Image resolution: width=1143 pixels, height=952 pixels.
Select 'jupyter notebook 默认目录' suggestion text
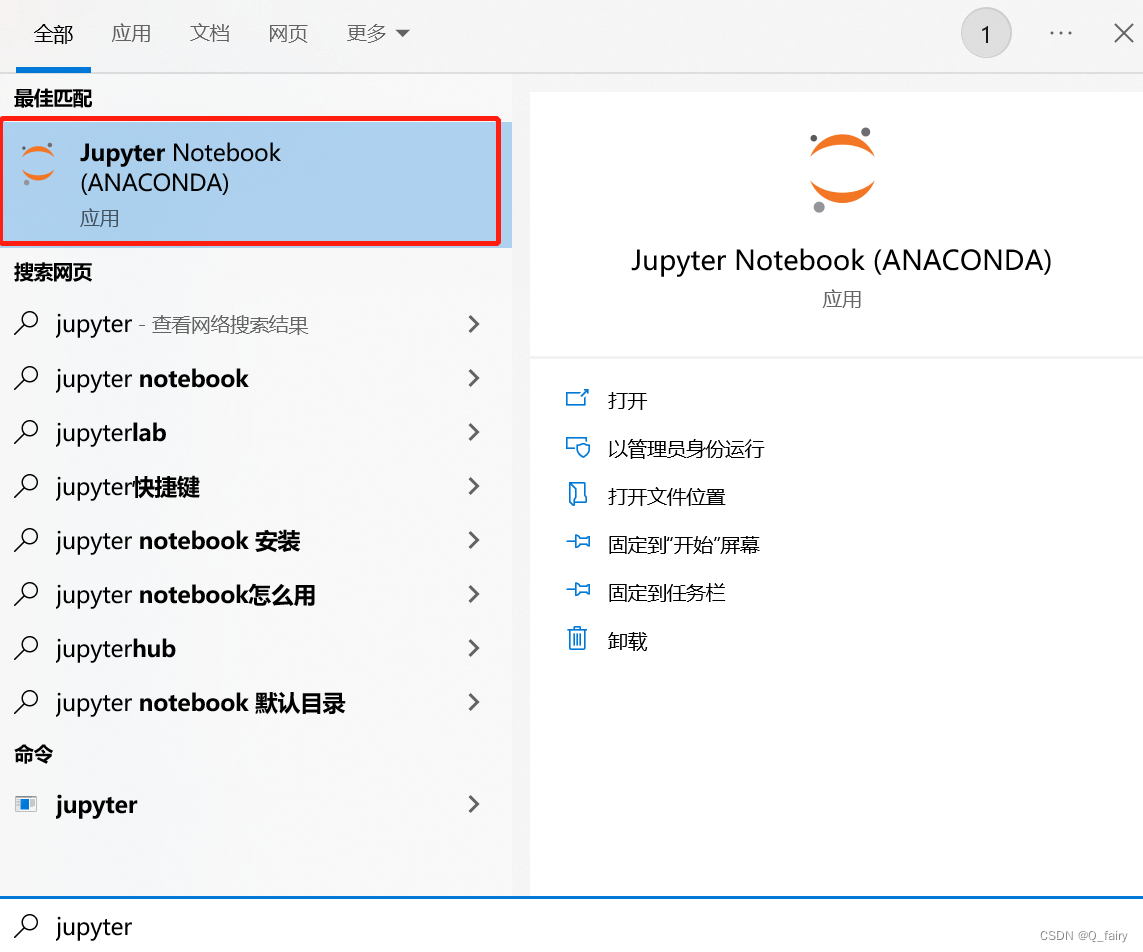point(200,703)
